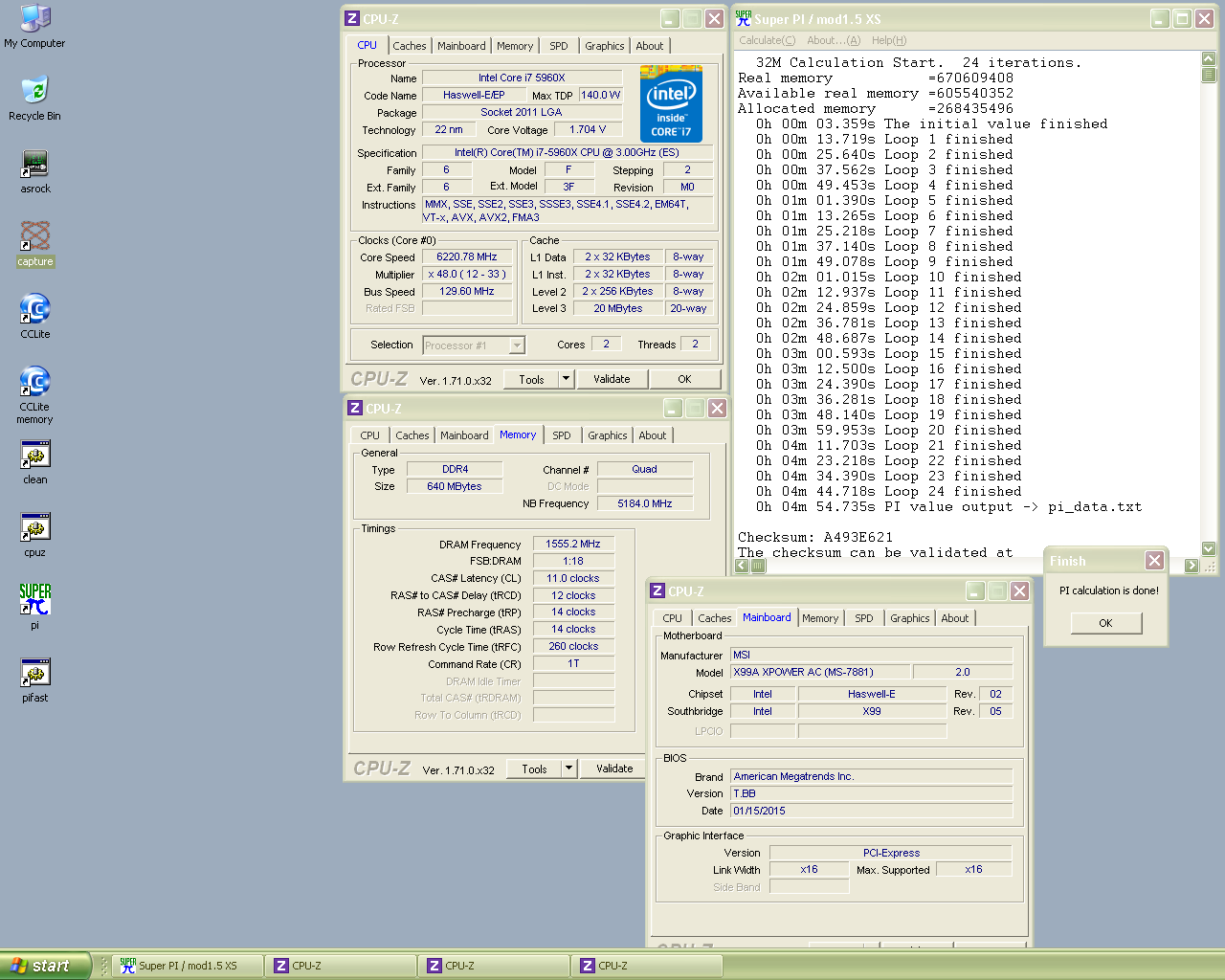
Task: Click the NB Frequency value 5184.0 MHz
Action: point(645,503)
